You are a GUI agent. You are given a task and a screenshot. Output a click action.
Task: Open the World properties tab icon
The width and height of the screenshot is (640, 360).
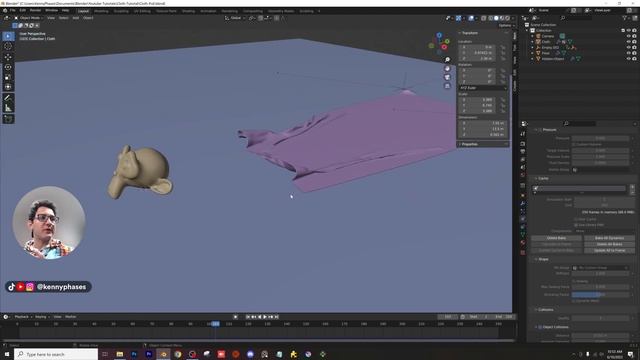(x=523, y=175)
